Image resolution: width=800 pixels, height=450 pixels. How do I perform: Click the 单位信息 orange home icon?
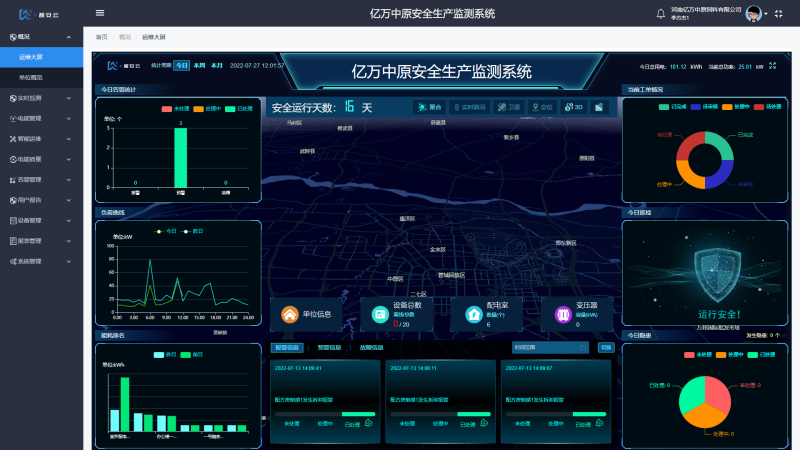click(x=290, y=314)
